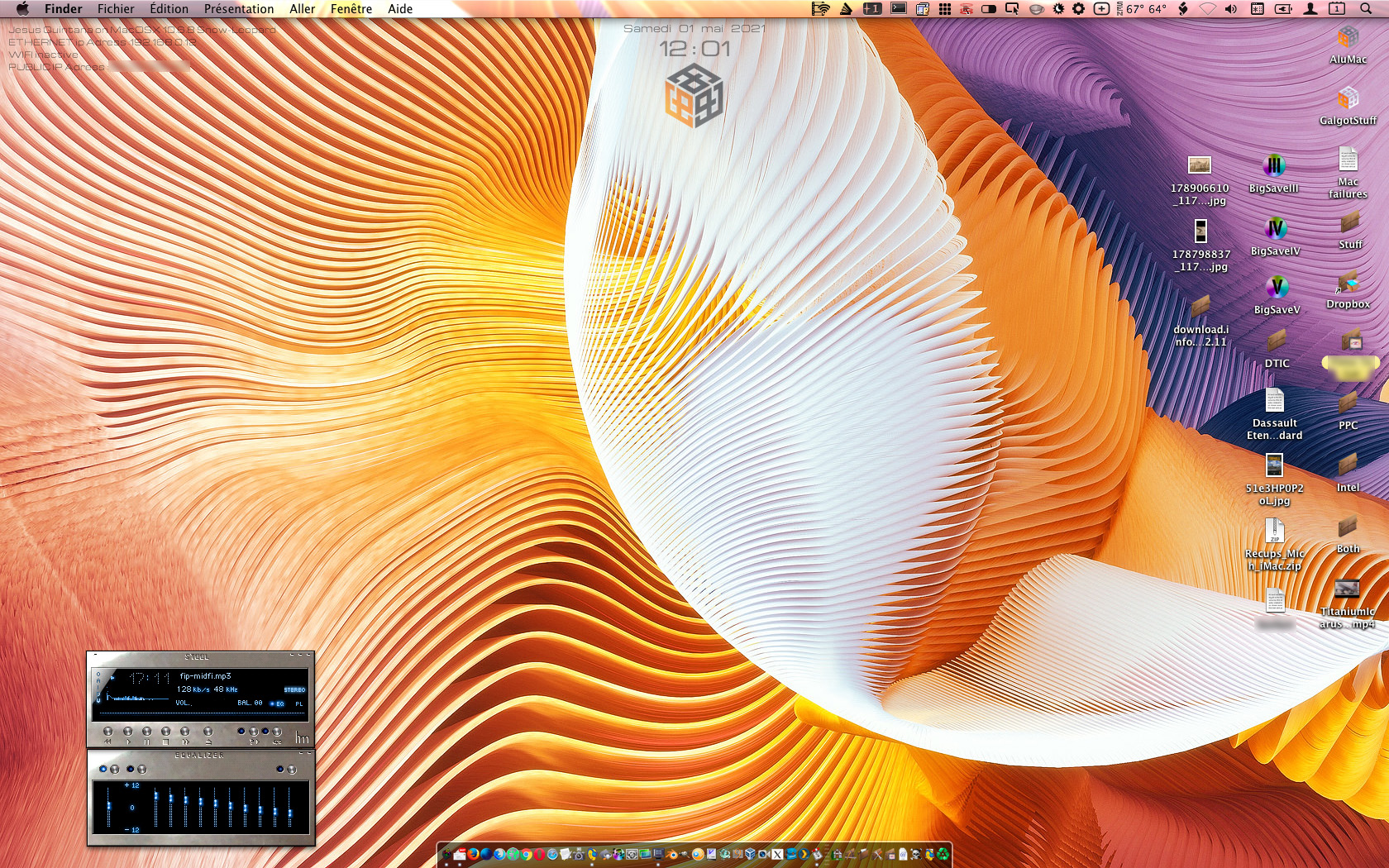Launch VirtualBox from the Dock
The height and width of the screenshot is (868, 1389).
pos(751,854)
